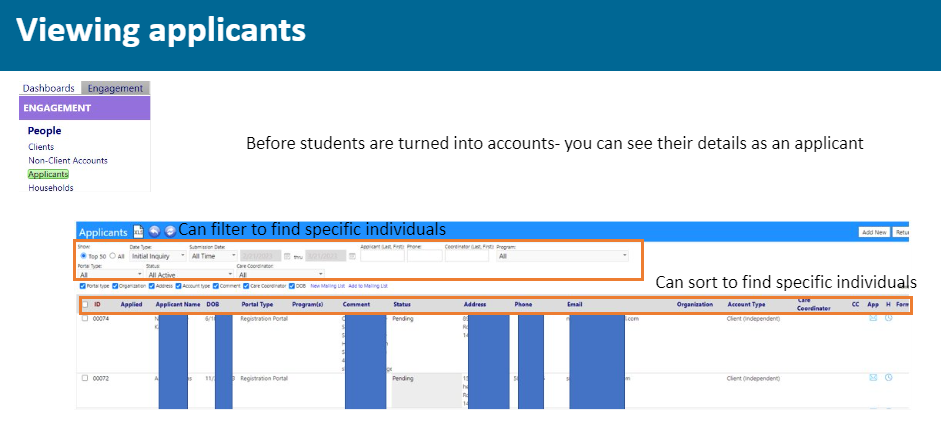941x436 pixels.
Task: Select the All radio button under Show
Action: tap(112, 256)
